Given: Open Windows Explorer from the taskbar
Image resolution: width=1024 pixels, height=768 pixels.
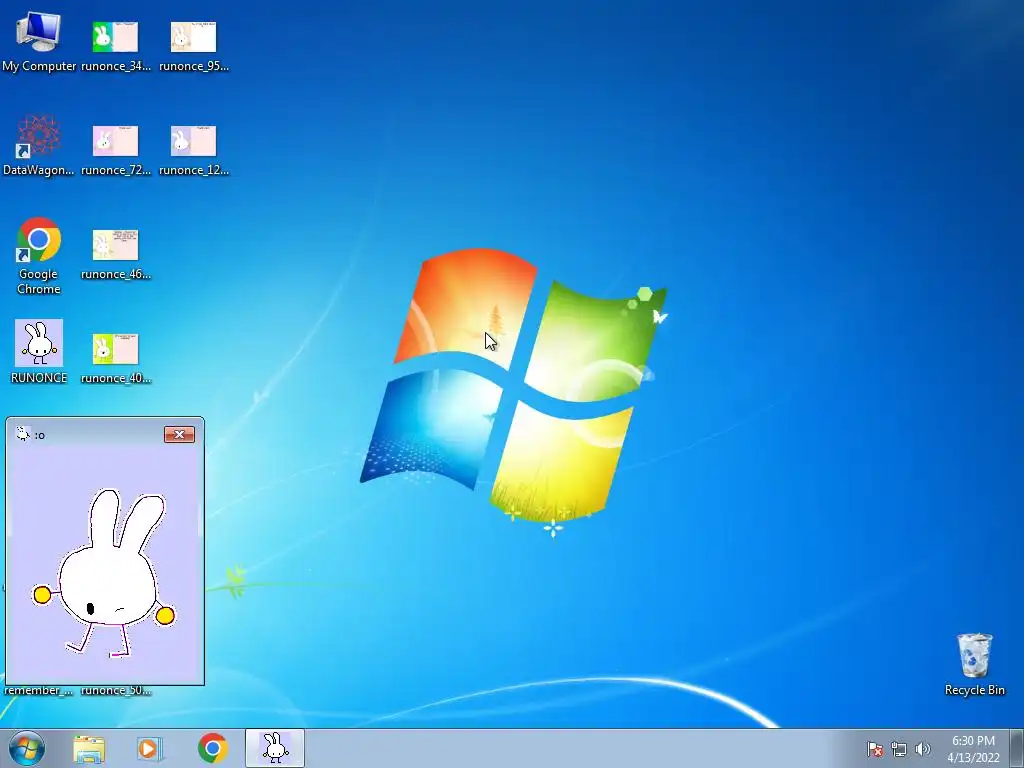Looking at the screenshot, I should (89, 749).
